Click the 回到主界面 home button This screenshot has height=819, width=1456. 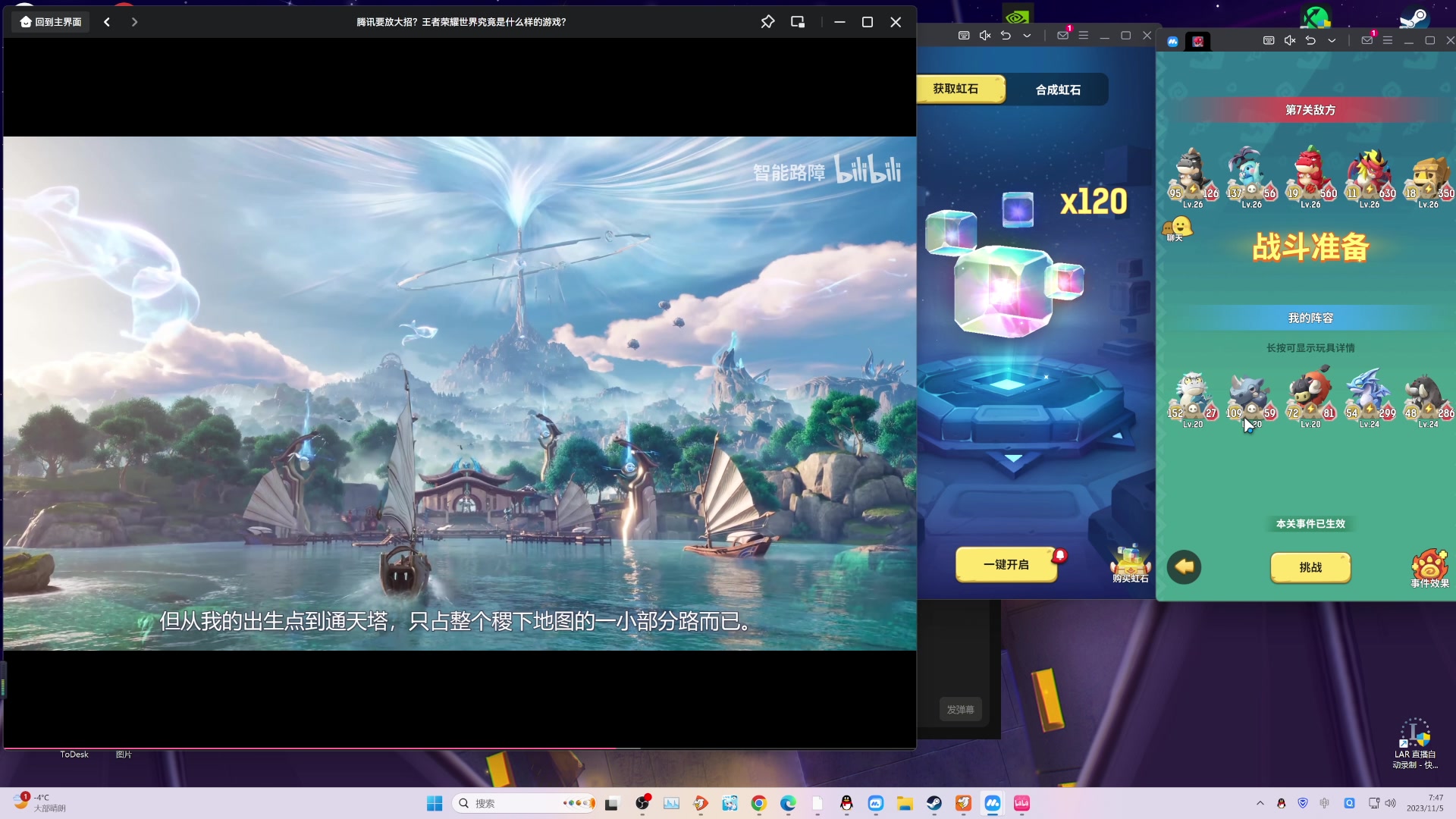coord(51,22)
